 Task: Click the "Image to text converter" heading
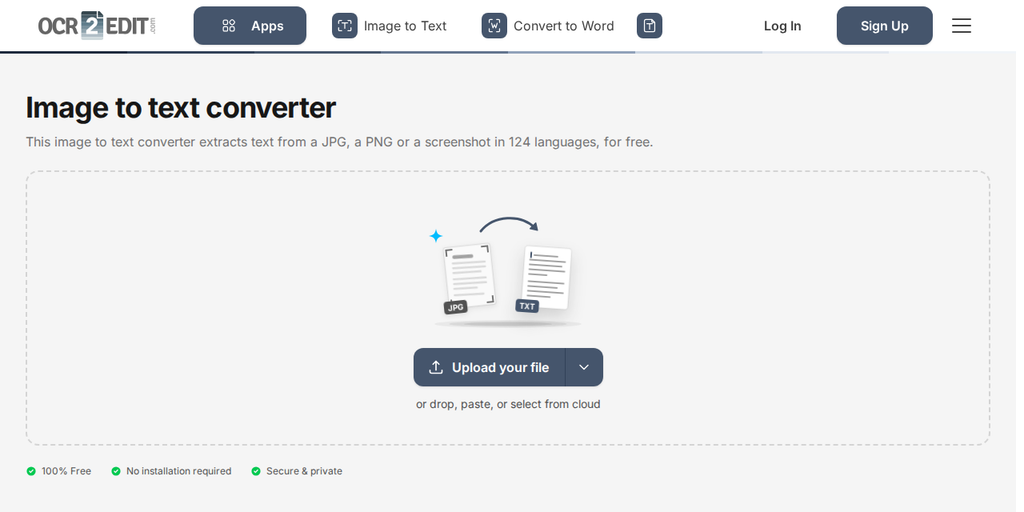pos(182,108)
